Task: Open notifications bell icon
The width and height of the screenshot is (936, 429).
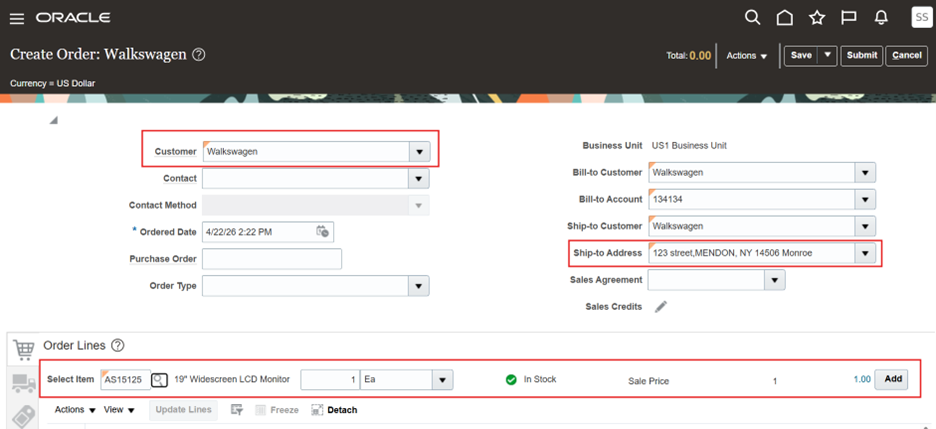Action: coord(881,18)
